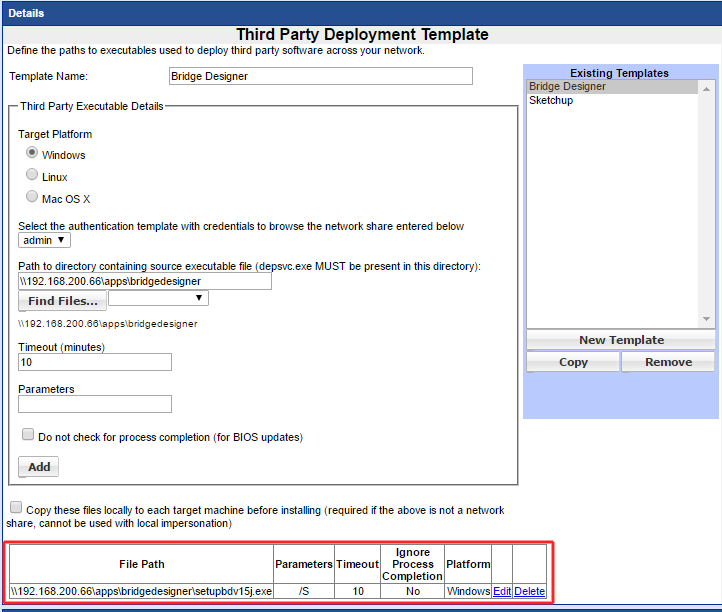
Task: Select the Linux target platform option
Action: [x=33, y=175]
